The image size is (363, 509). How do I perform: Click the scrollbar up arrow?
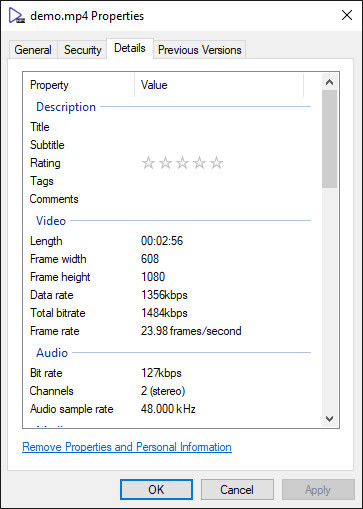coord(330,82)
